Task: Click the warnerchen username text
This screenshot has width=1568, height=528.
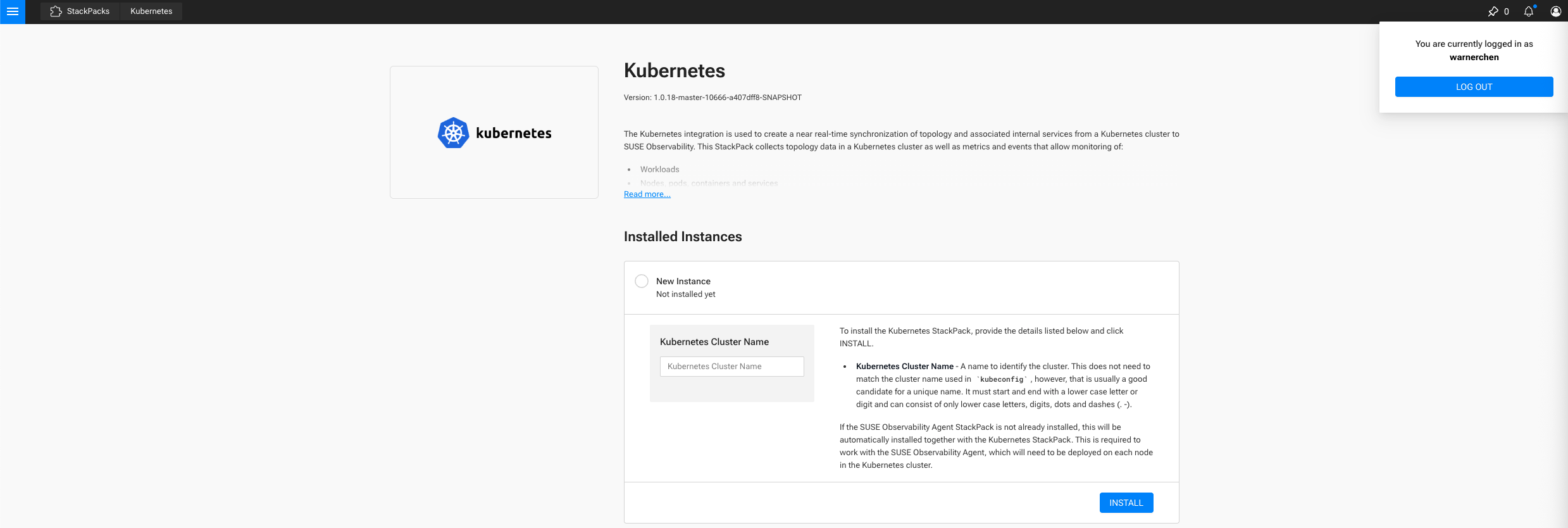Action: [1474, 57]
